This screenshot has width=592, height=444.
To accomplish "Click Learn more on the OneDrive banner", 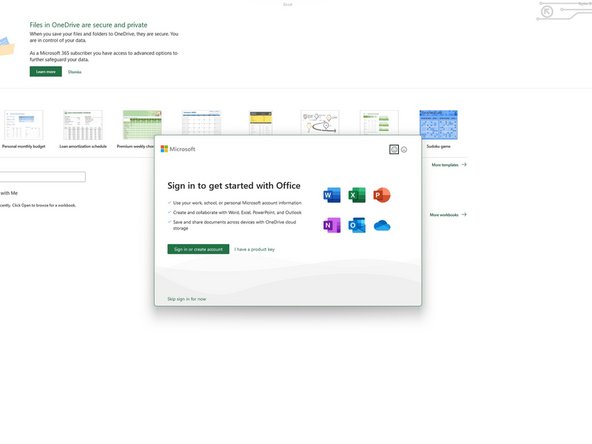I will pos(46,72).
